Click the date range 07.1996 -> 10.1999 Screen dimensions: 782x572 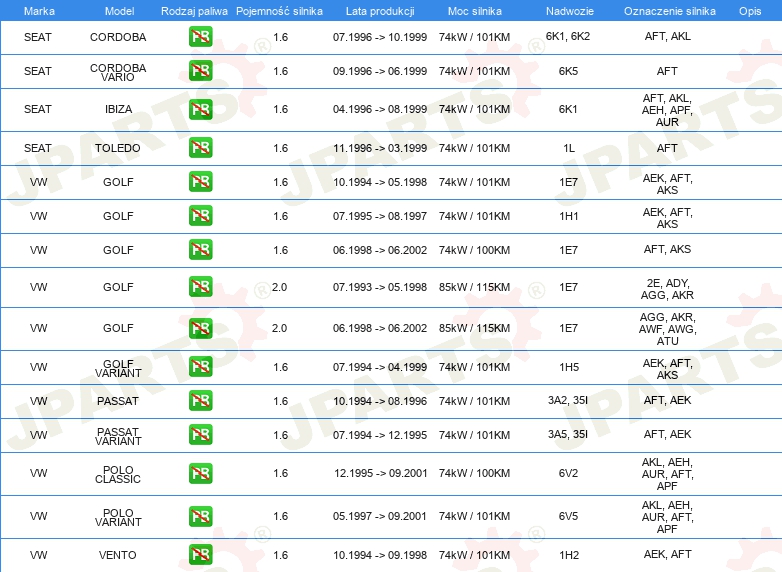pos(380,37)
